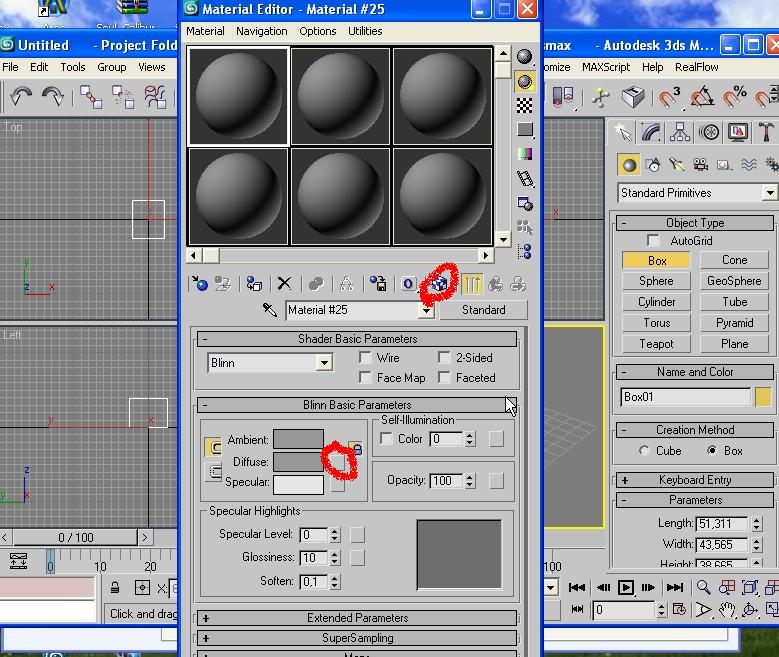Enable 2-Sided checkbox

click(444, 358)
